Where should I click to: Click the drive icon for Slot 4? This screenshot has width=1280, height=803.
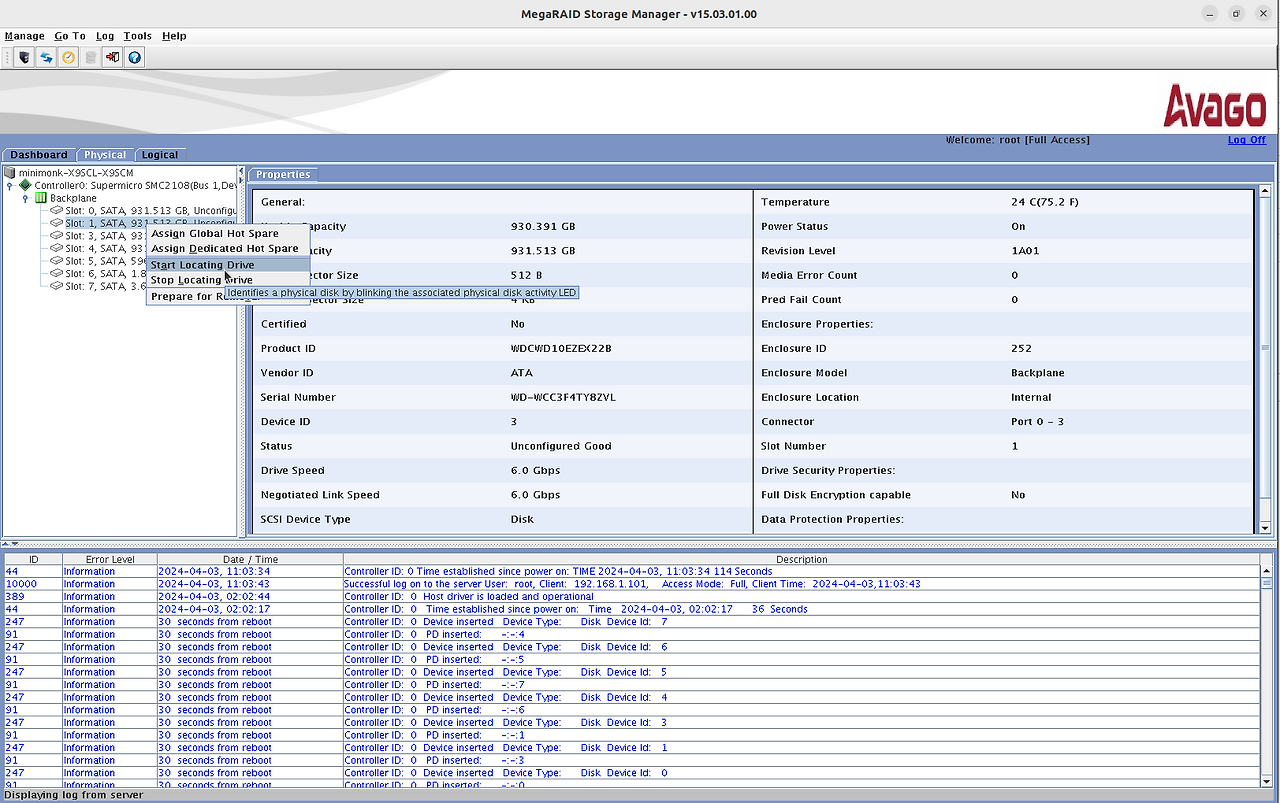click(x=57, y=248)
